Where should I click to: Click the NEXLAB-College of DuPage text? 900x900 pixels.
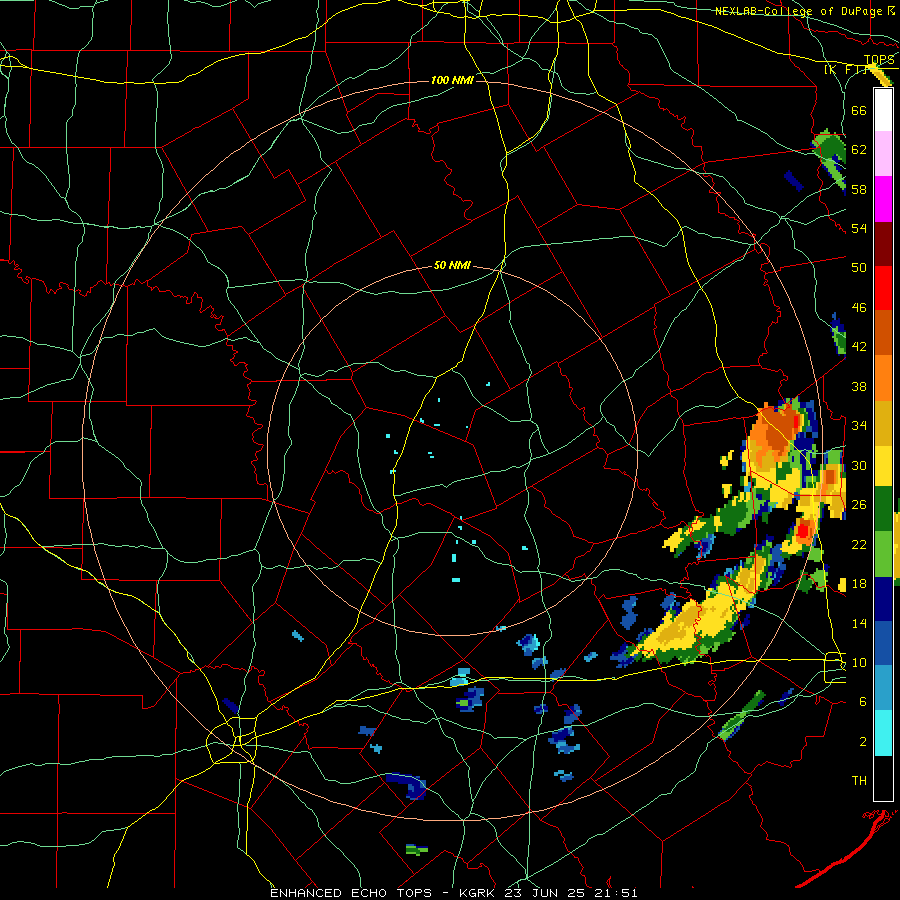click(798, 11)
